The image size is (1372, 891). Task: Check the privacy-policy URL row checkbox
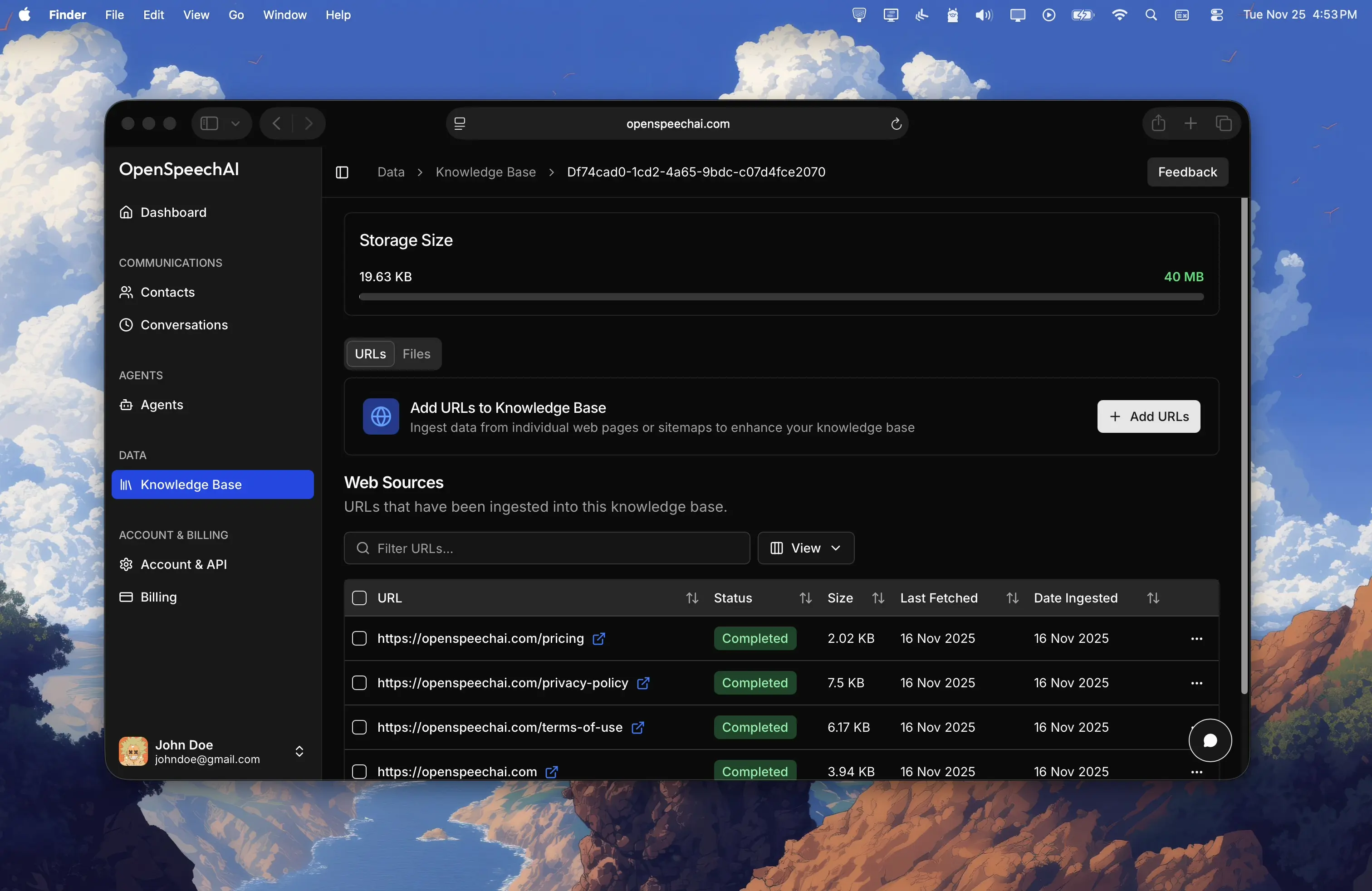359,683
